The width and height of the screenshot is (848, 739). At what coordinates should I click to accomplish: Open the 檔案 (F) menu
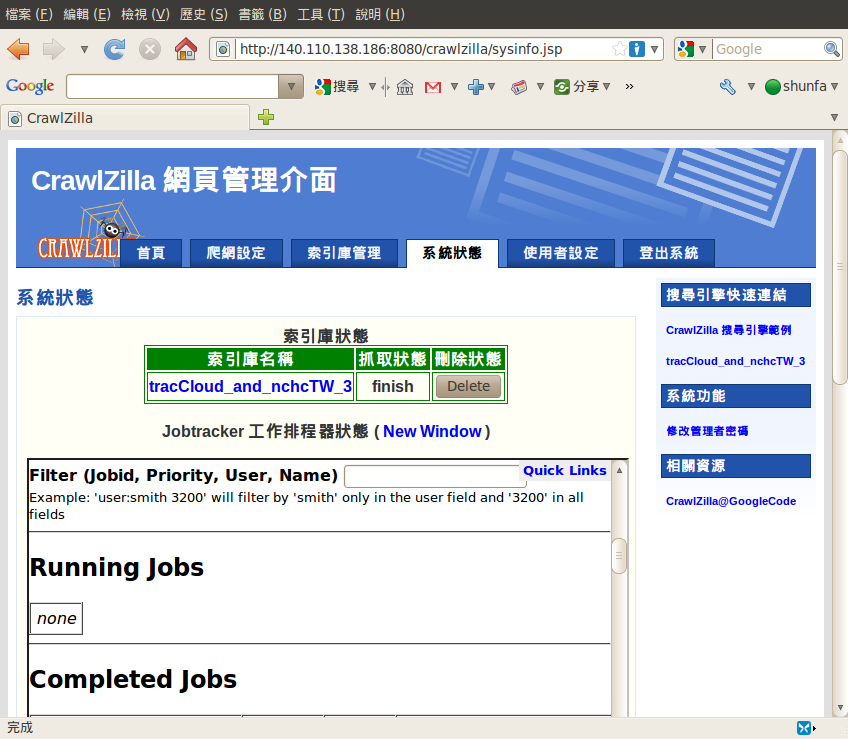coord(29,14)
